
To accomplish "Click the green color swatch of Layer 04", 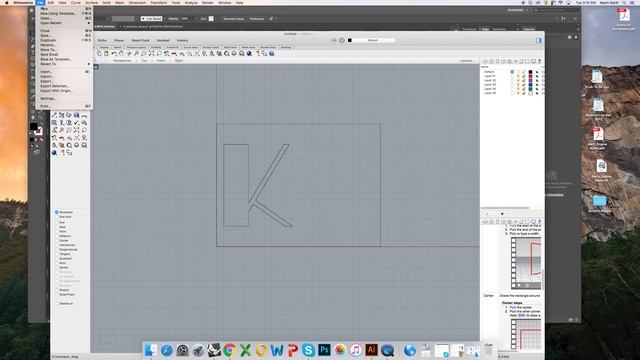I will tap(530, 89).
